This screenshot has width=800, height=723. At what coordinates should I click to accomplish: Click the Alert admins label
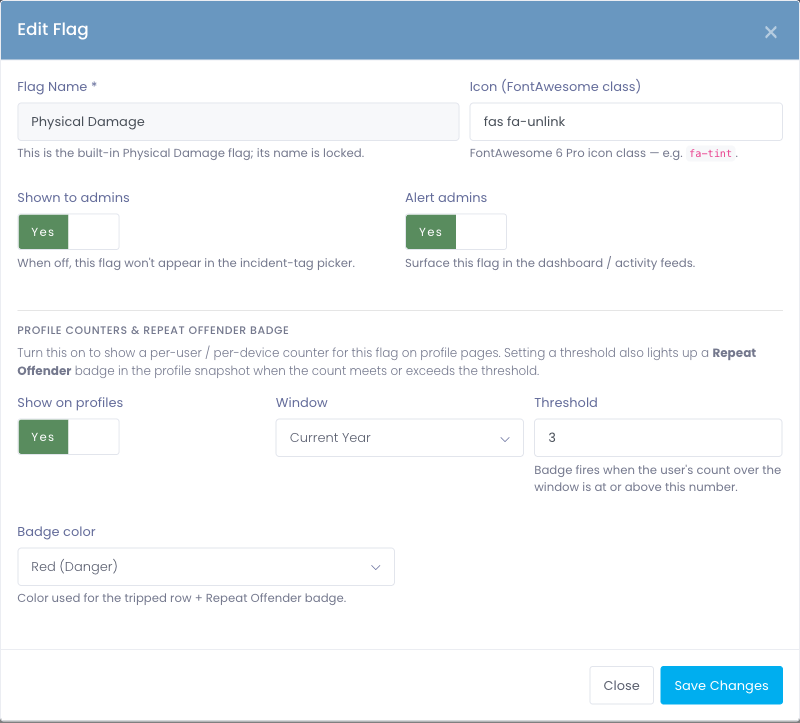(x=446, y=197)
